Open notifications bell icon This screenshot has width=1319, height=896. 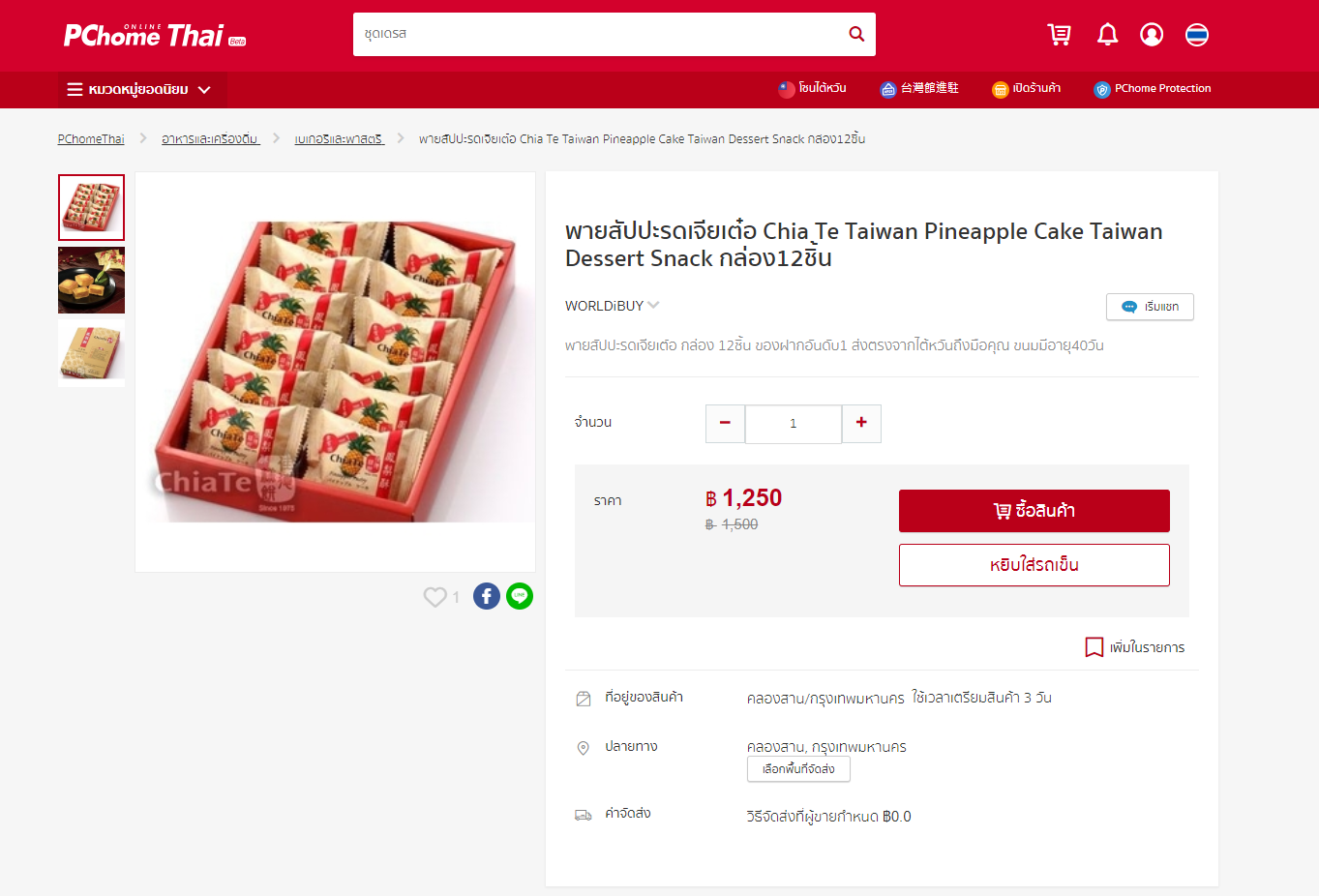click(x=1107, y=35)
